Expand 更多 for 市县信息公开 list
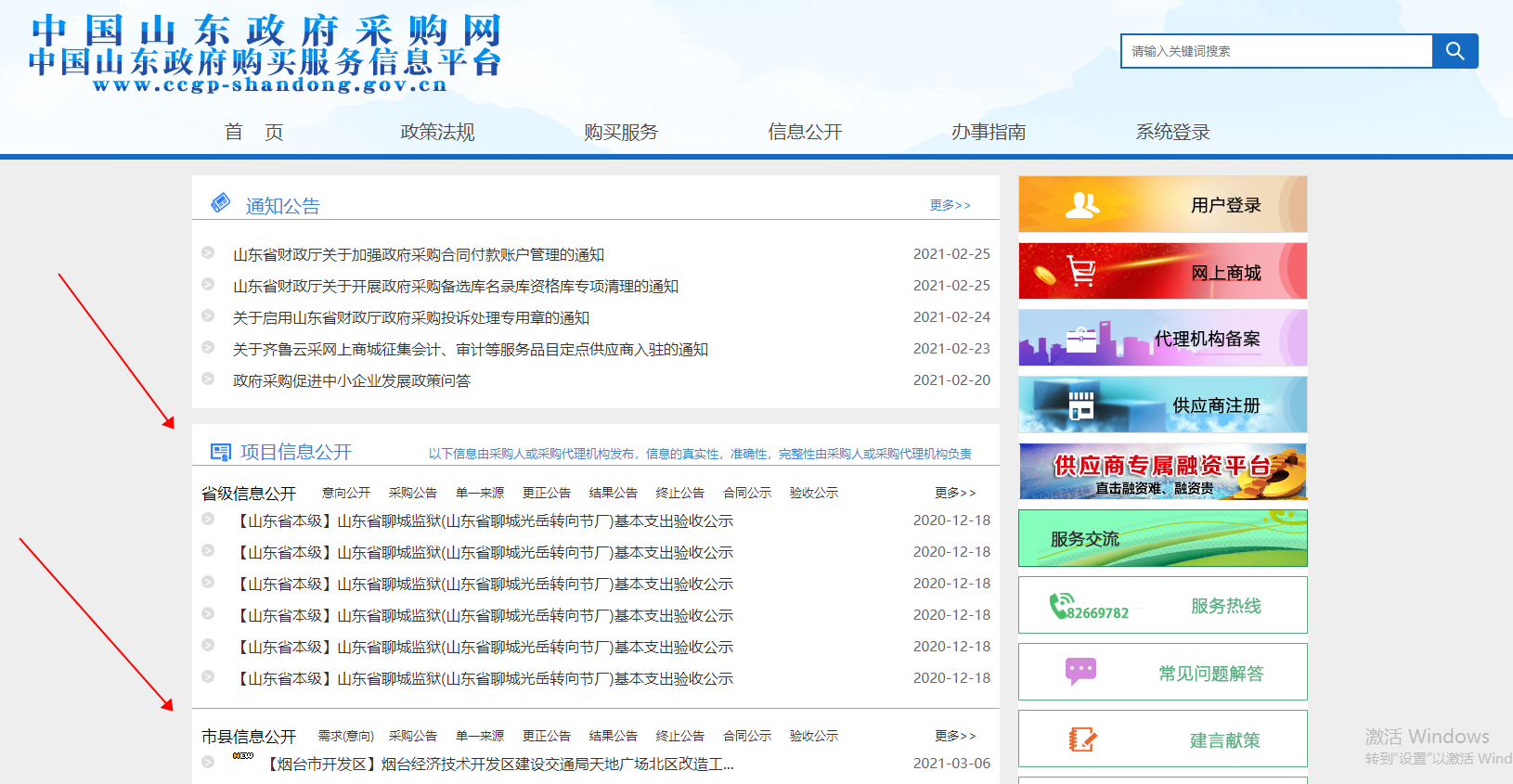 954,736
